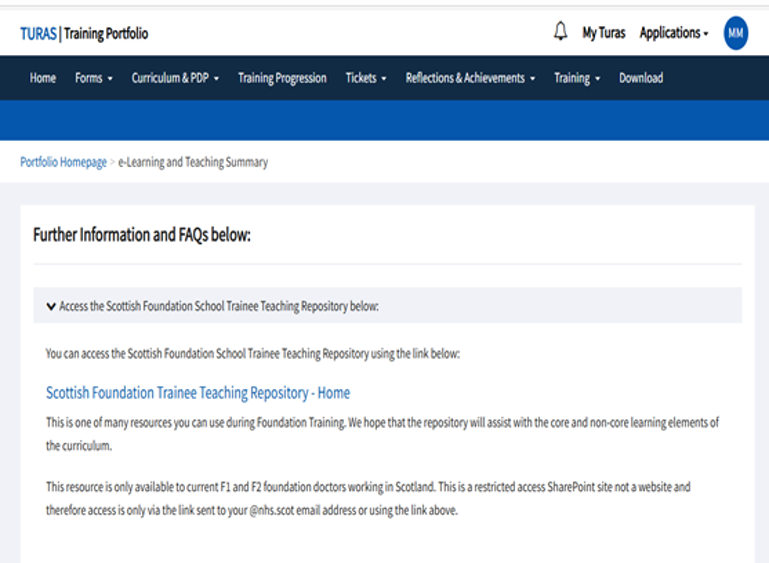Expand the Forms dropdown menu

tap(94, 78)
